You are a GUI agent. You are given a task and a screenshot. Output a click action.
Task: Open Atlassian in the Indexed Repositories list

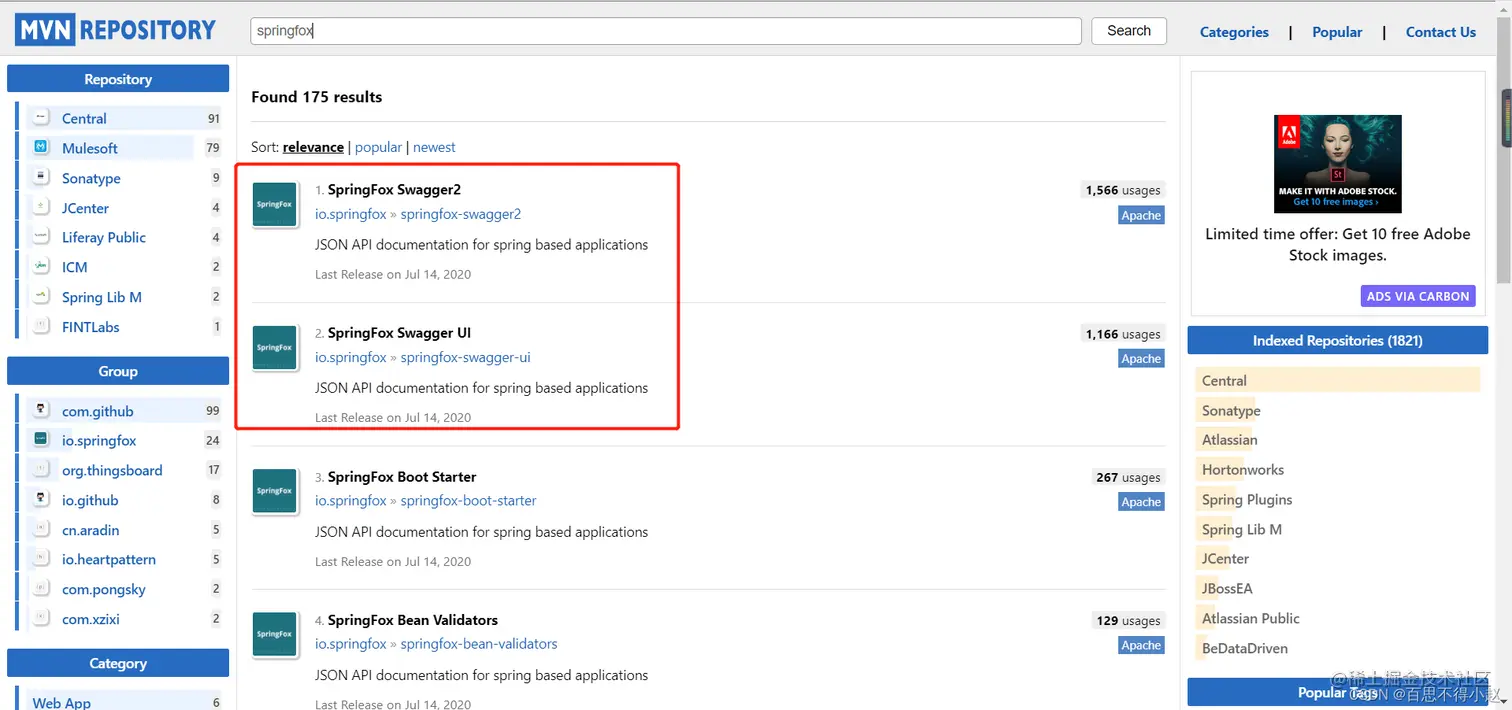tap(1230, 440)
